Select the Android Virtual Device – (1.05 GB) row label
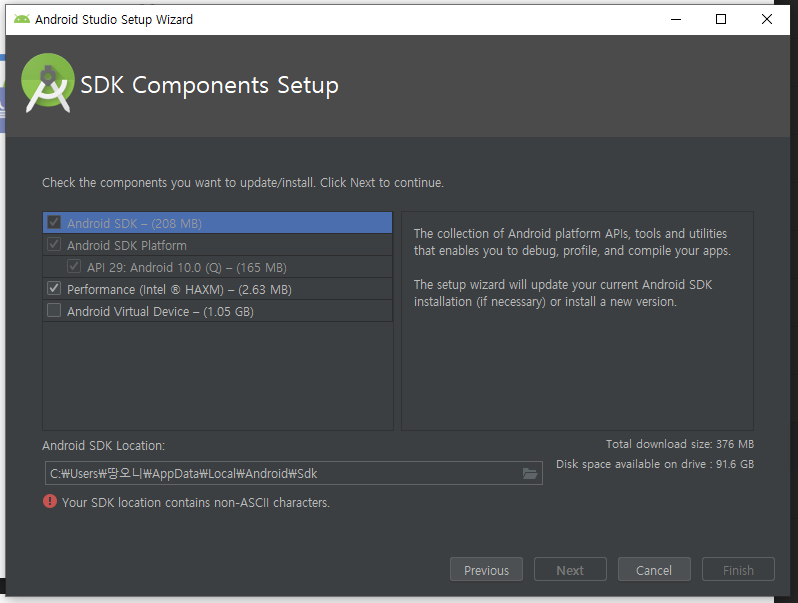This screenshot has height=603, width=798. (x=160, y=311)
